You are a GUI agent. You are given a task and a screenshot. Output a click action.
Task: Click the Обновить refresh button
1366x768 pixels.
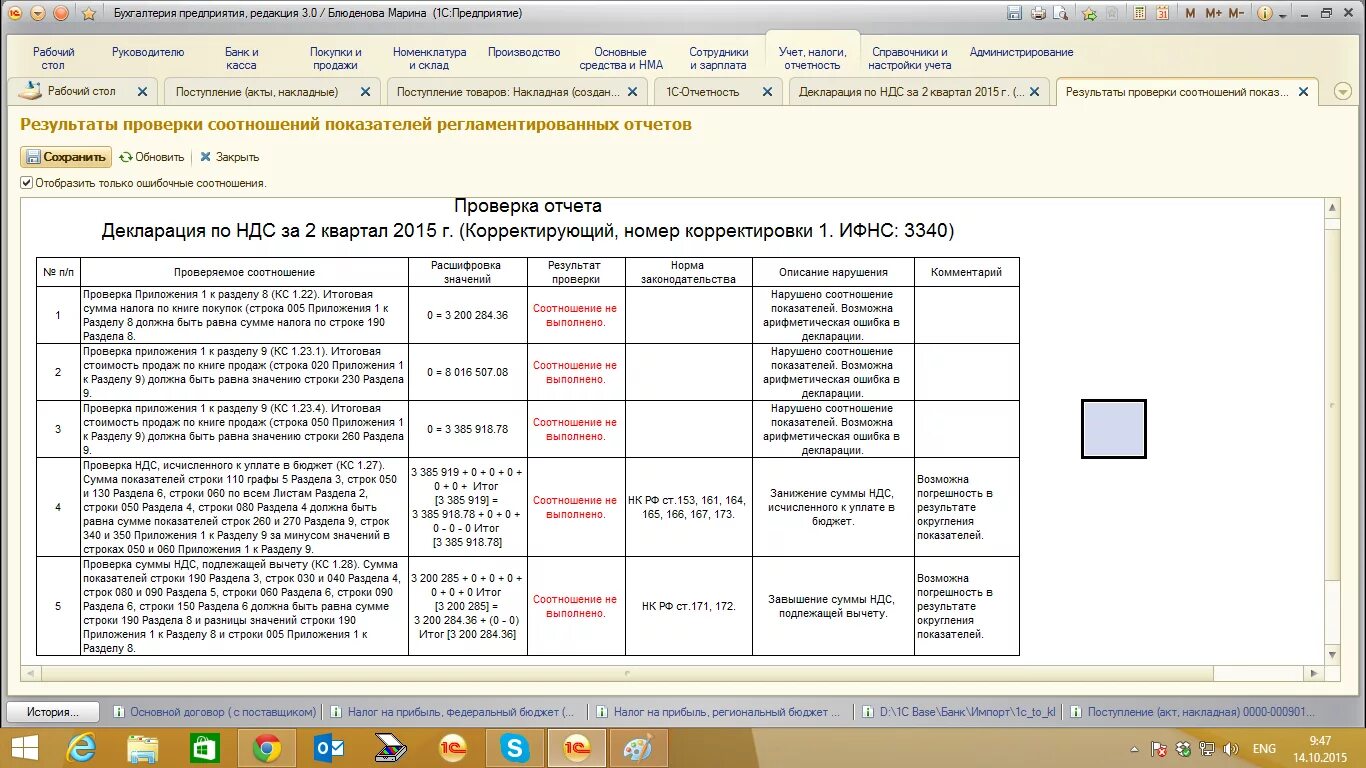(152, 157)
